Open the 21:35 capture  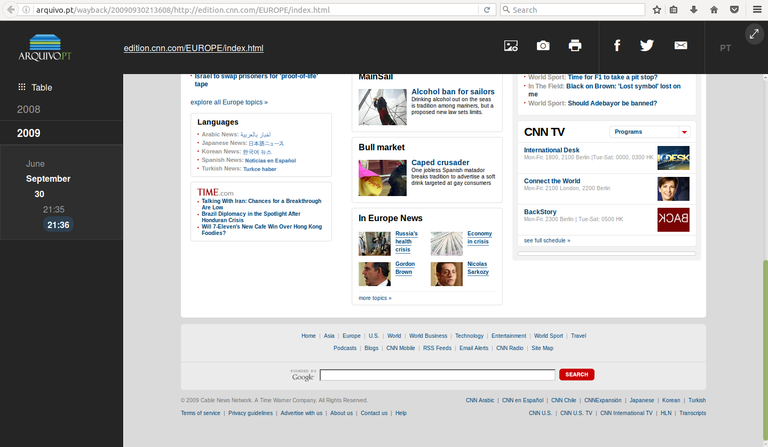pyautogui.click(x=53, y=210)
